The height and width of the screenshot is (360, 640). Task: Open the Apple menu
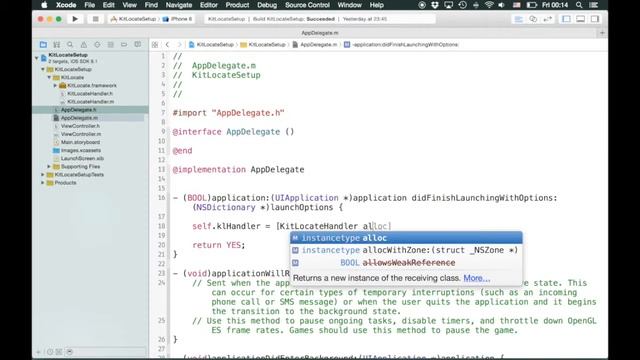point(44,5)
